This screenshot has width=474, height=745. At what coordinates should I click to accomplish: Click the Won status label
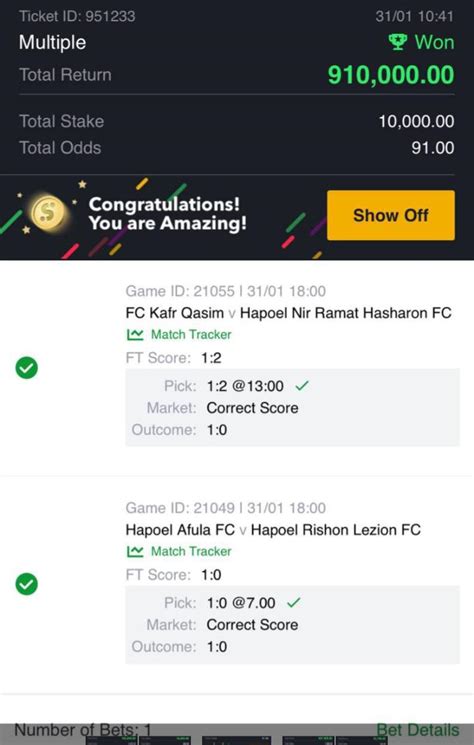pos(434,42)
